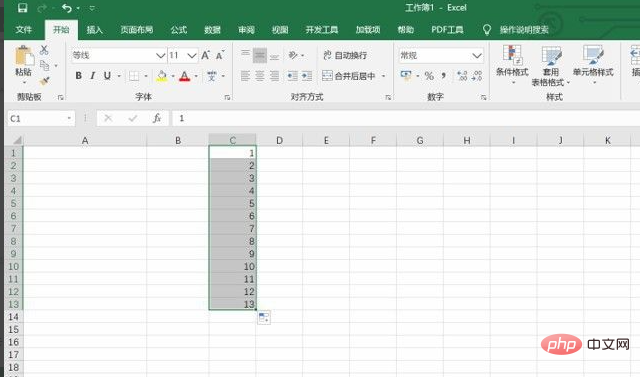This screenshot has width=640, height=377.
Task: Open the PDF工具 tab
Action: [447, 29]
